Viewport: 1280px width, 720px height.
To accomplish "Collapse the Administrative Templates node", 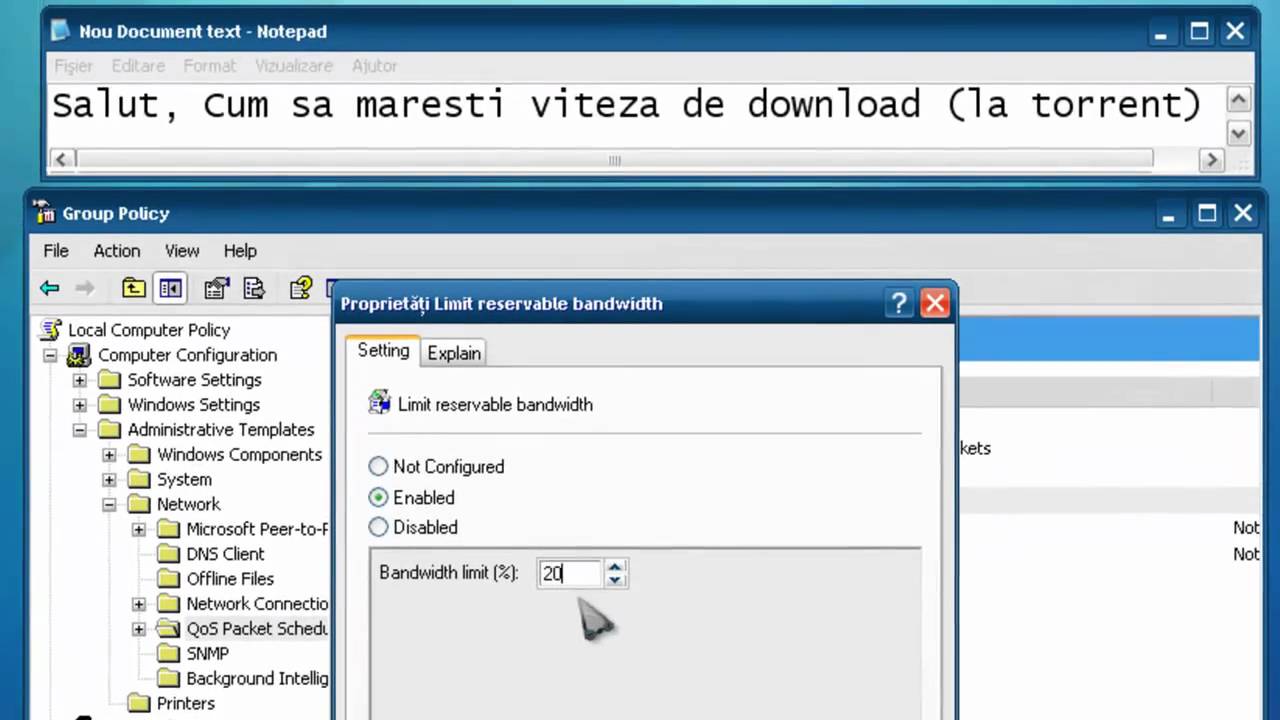I will pyautogui.click(x=80, y=430).
